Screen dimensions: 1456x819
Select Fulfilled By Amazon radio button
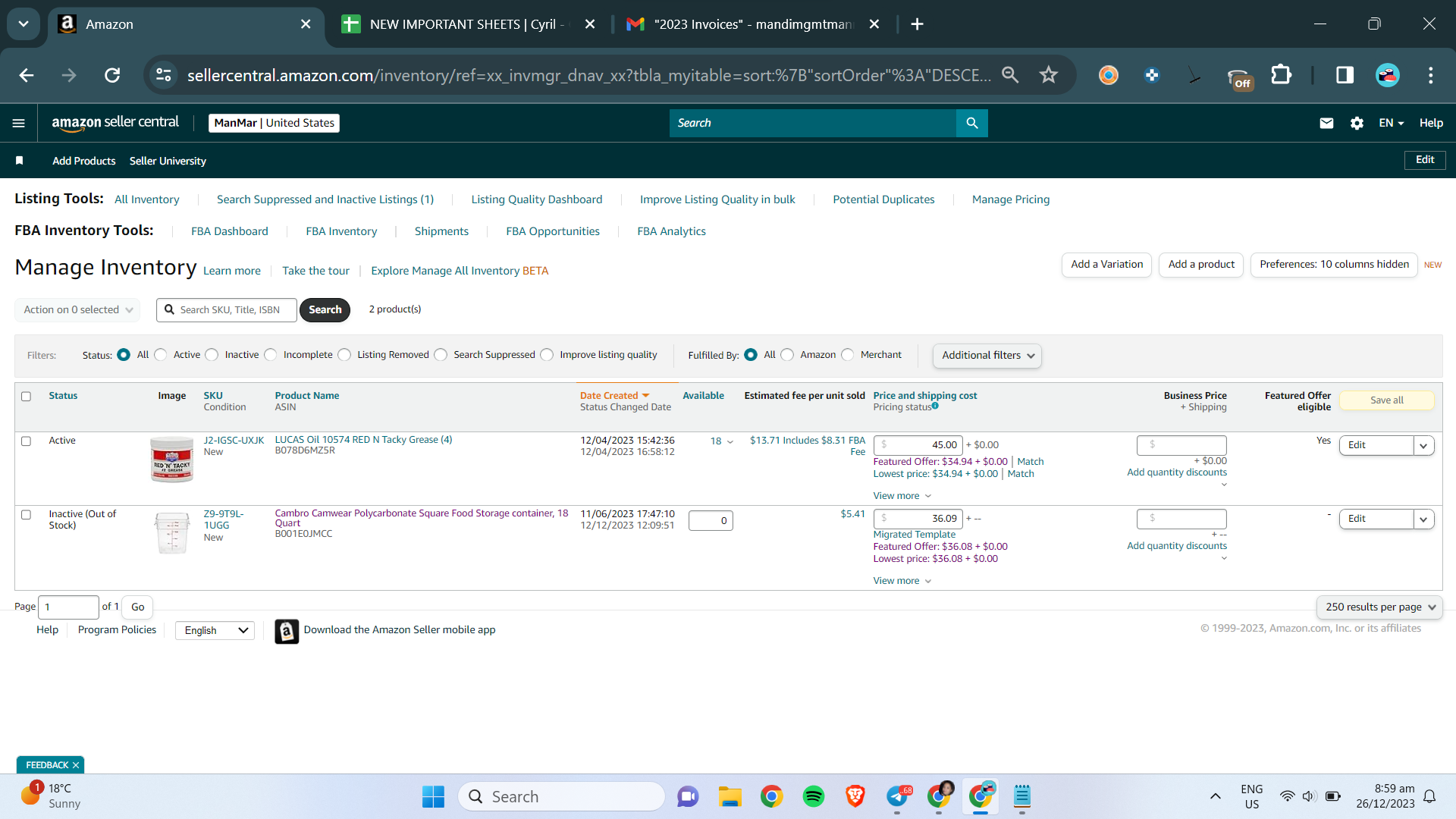[x=787, y=355]
